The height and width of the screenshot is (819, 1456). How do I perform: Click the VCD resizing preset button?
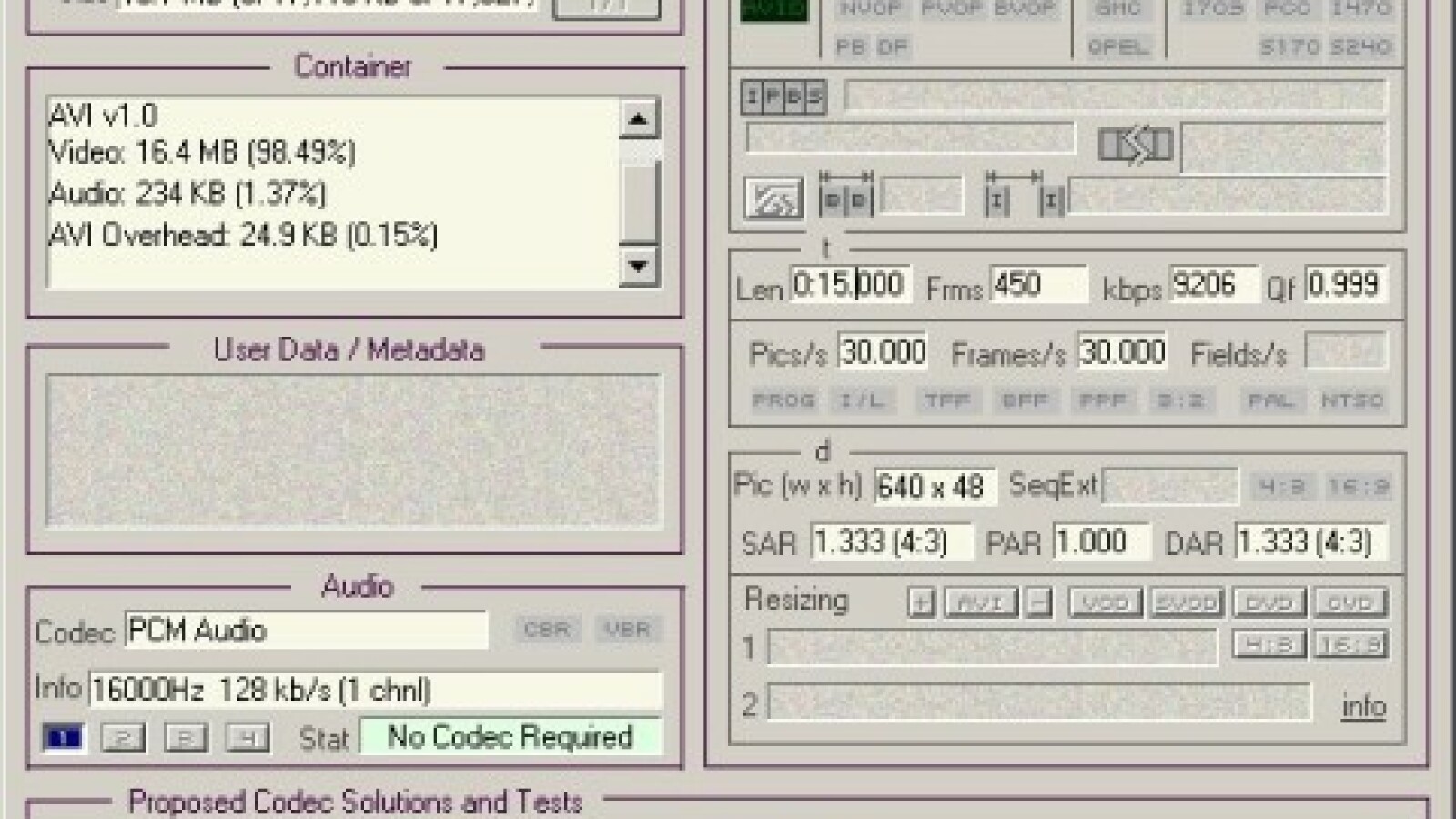1105,602
